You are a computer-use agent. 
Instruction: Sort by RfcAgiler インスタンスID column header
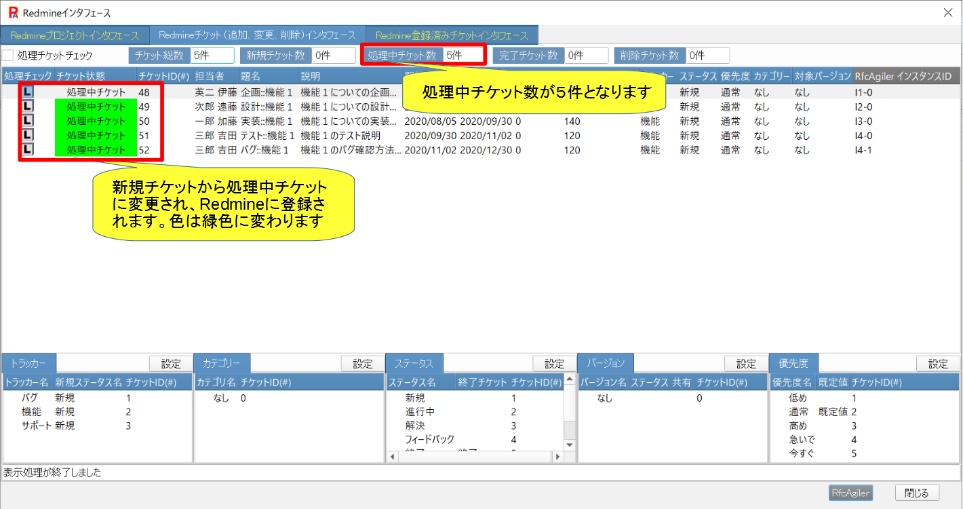coord(905,76)
